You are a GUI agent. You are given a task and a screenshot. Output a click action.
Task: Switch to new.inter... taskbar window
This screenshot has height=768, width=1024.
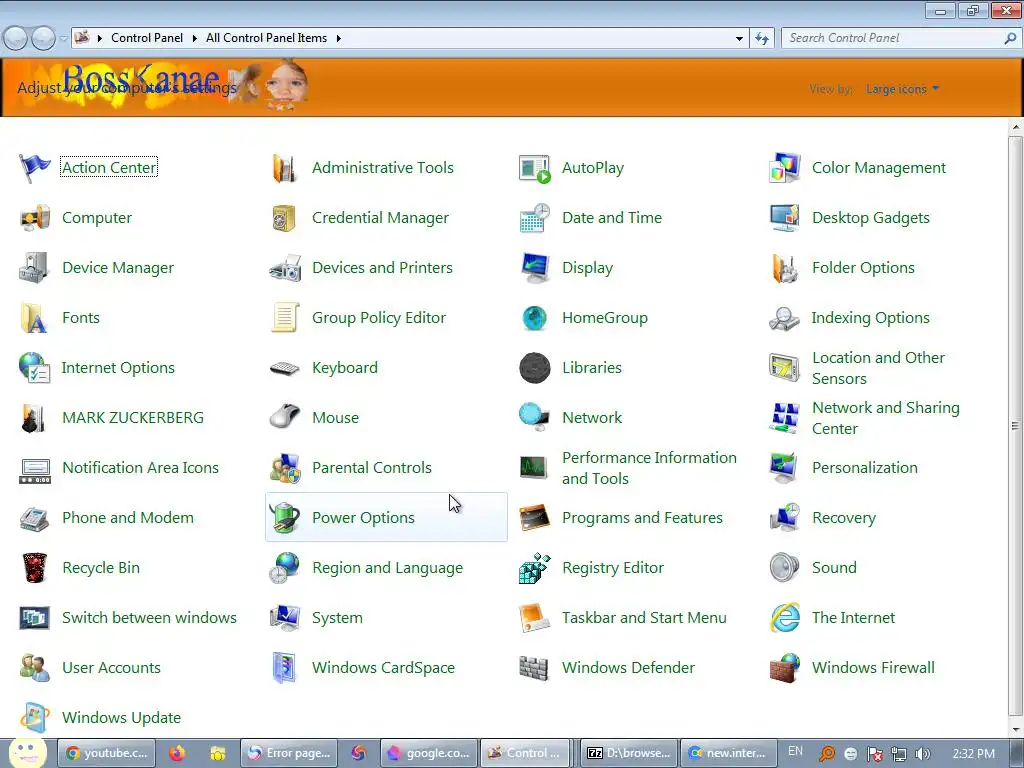[729, 753]
